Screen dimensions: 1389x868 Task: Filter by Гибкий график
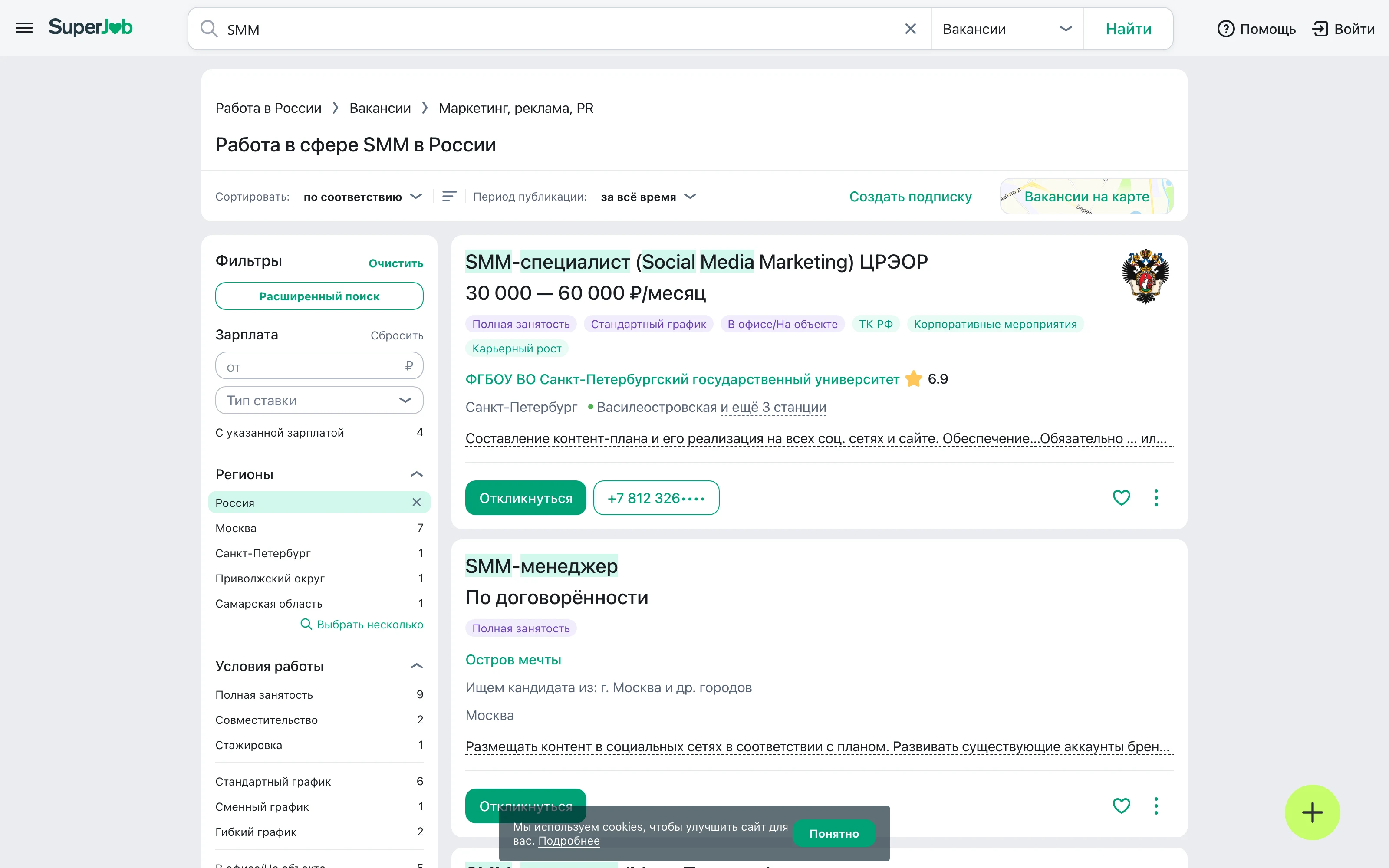point(319,832)
